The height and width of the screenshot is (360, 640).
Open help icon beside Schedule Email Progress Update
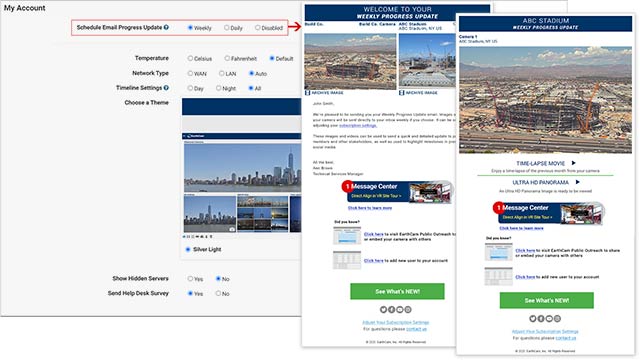pos(166,27)
